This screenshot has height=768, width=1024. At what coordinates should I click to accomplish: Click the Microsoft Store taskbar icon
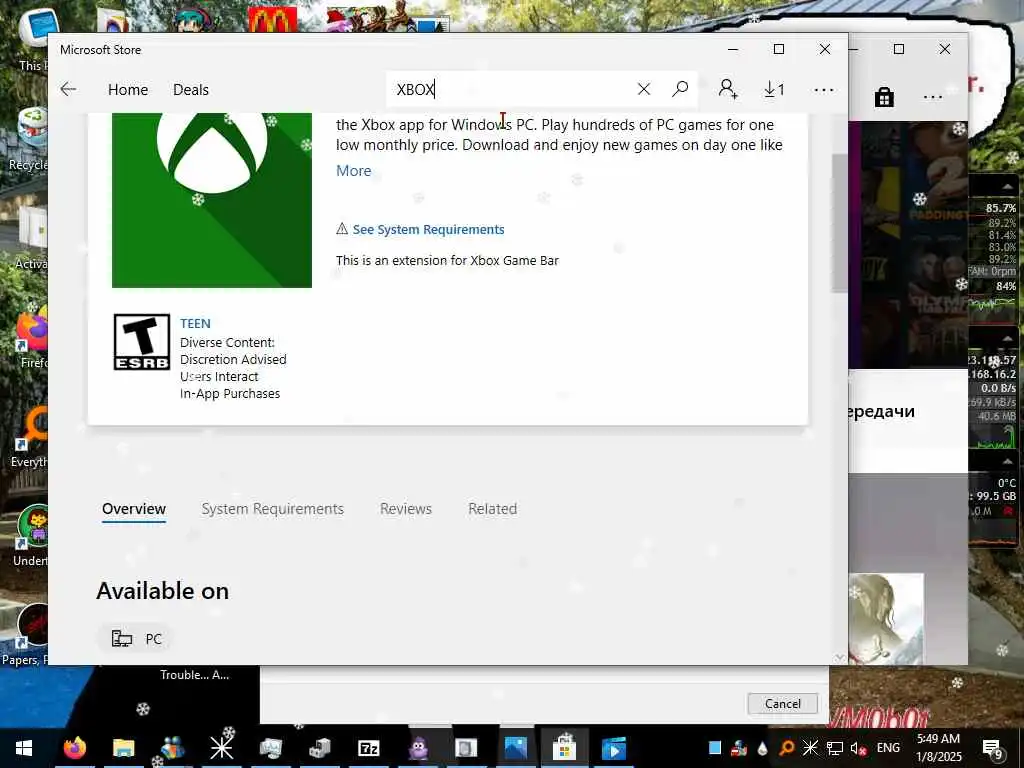pyautogui.click(x=564, y=748)
